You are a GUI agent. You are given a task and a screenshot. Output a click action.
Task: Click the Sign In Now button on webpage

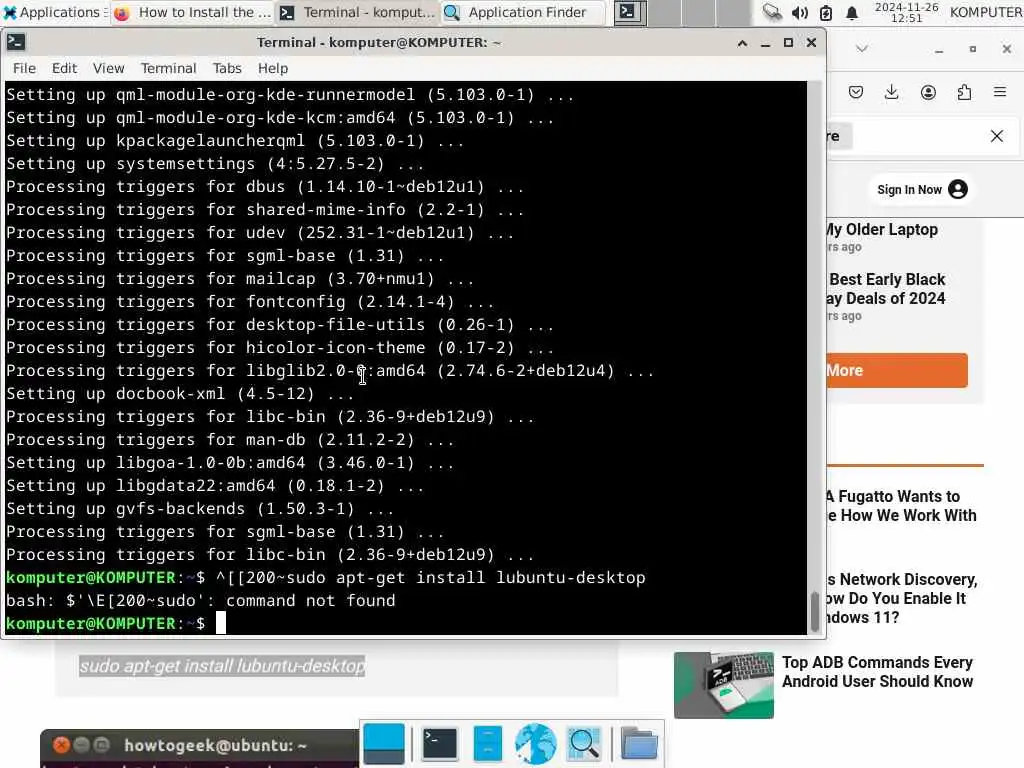click(921, 189)
